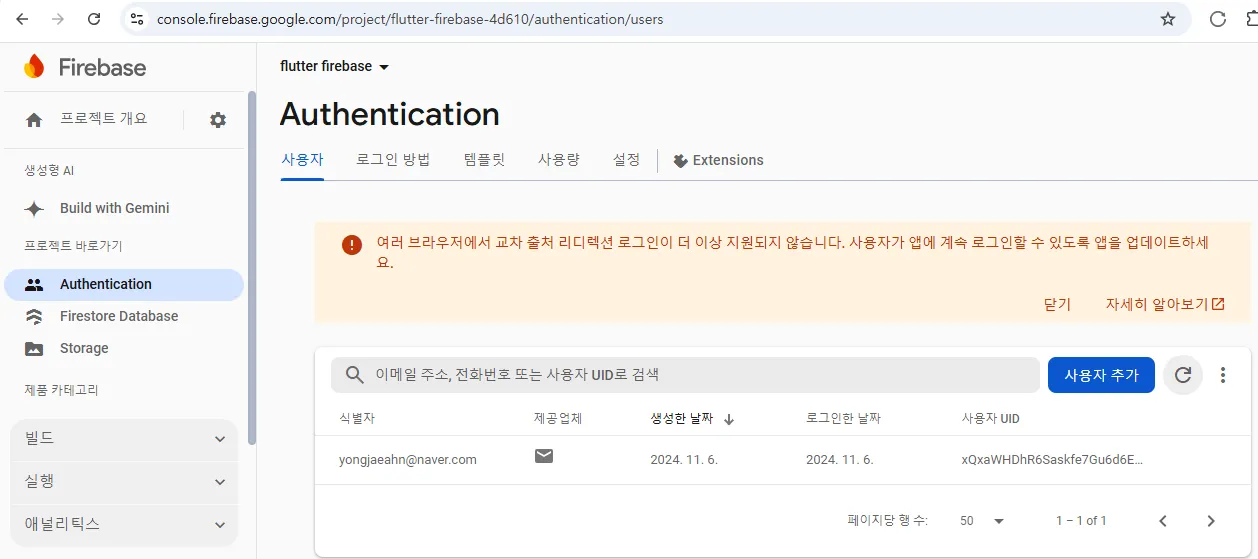Open 프로젝트 개요 in sidebar
Viewport: 1258px width, 559px height.
click(x=103, y=119)
